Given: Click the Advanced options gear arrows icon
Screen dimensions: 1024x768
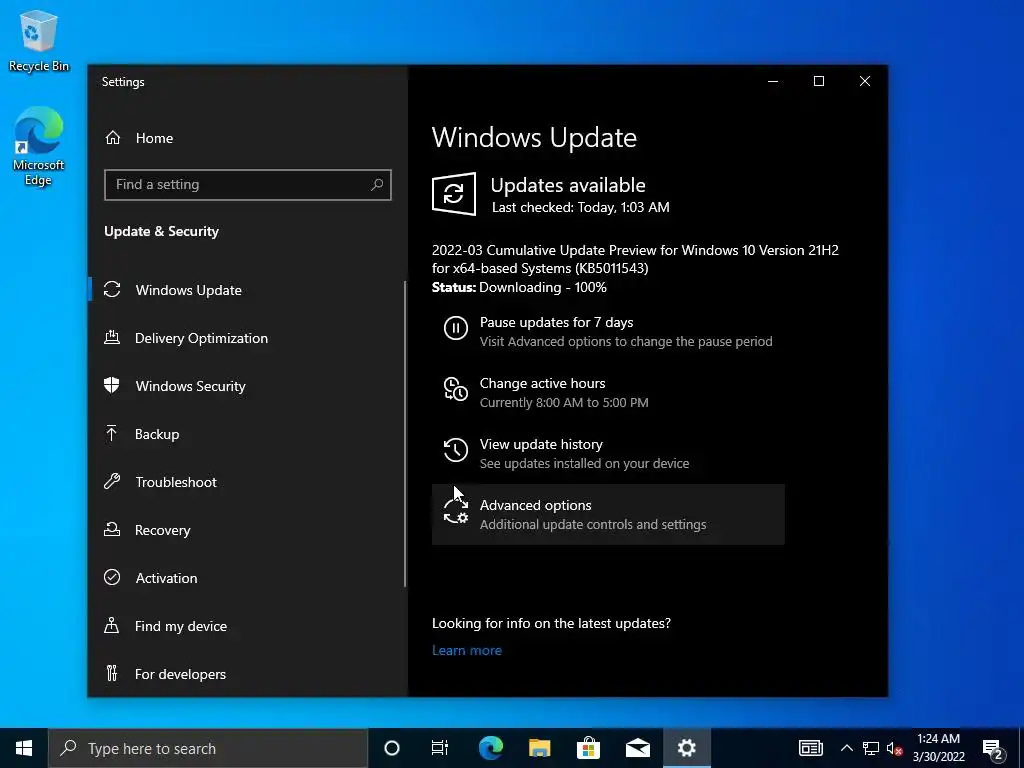Looking at the screenshot, I should click(x=456, y=511).
